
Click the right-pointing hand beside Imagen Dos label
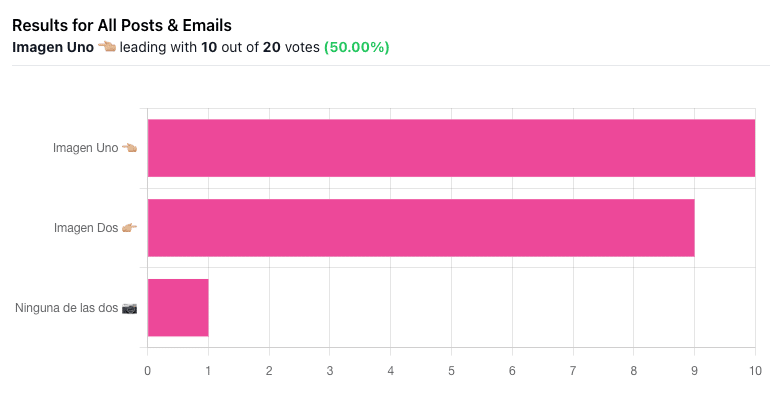click(x=129, y=228)
